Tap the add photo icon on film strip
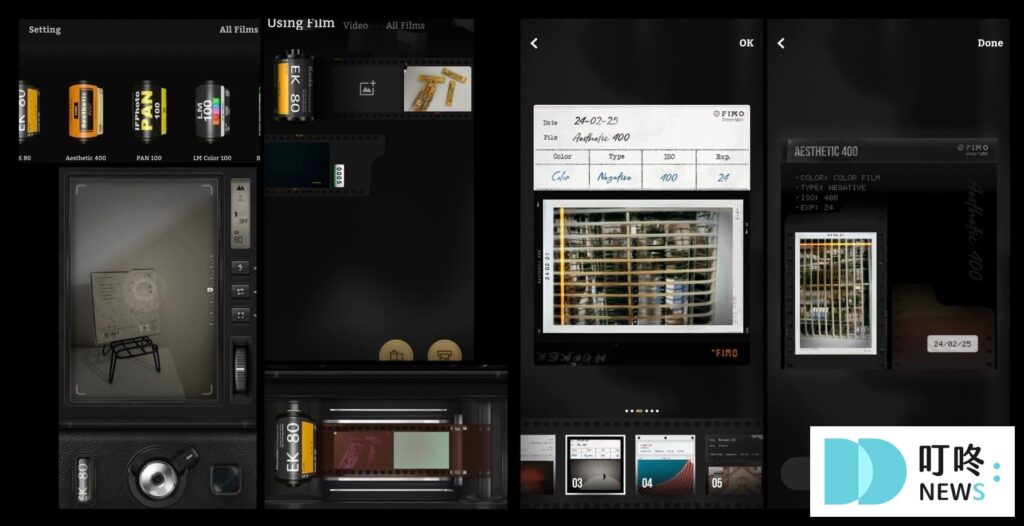The width and height of the screenshot is (1024, 526). (x=368, y=88)
